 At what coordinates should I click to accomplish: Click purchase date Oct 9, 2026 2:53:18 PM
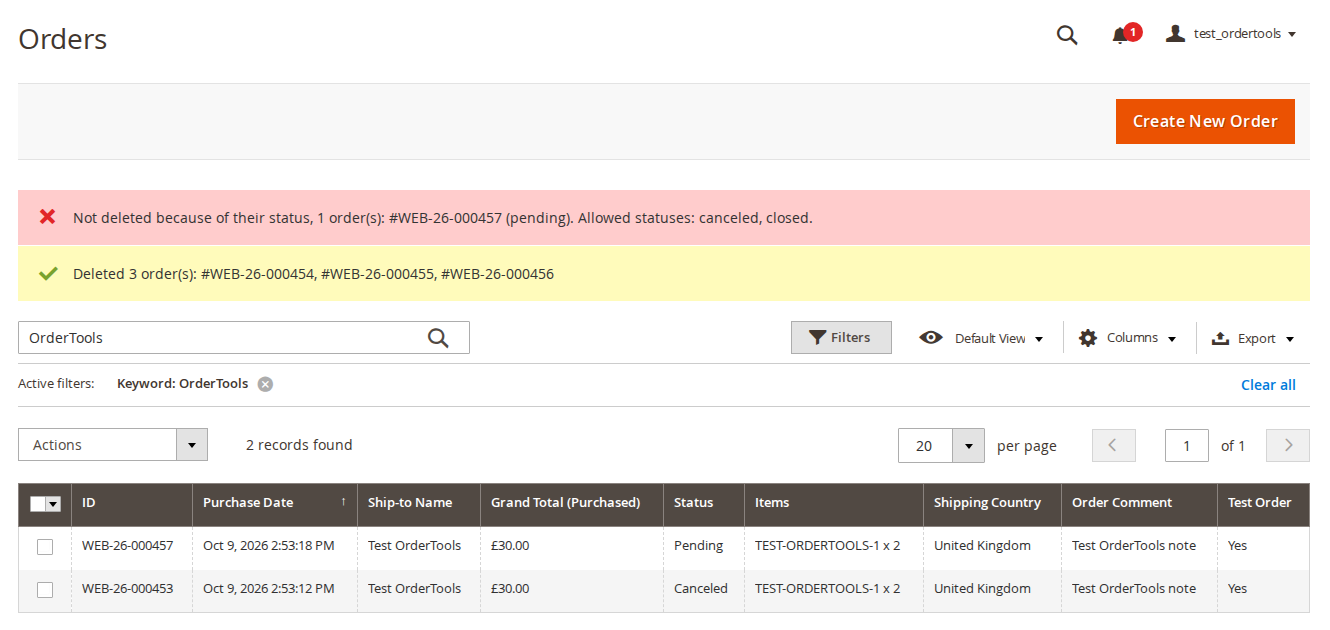coord(269,546)
